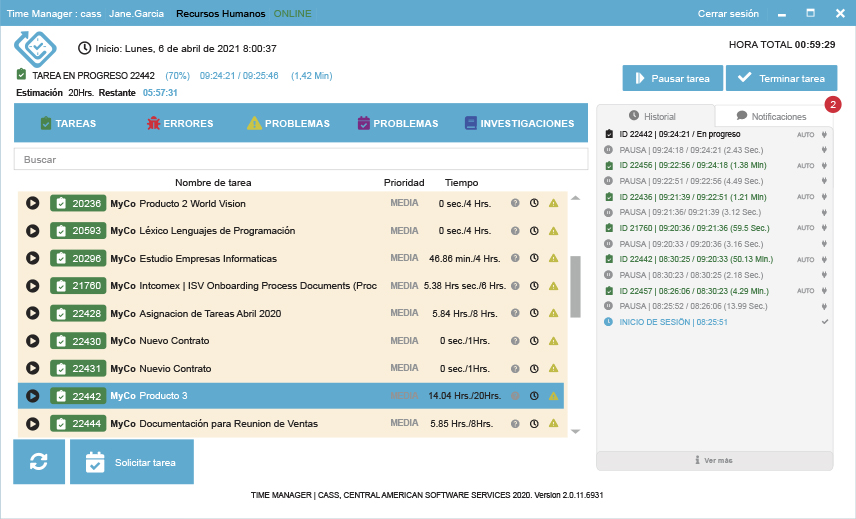The height and width of the screenshot is (519, 856).
Task: Start task 20236 with its play icon
Action: tap(32, 203)
